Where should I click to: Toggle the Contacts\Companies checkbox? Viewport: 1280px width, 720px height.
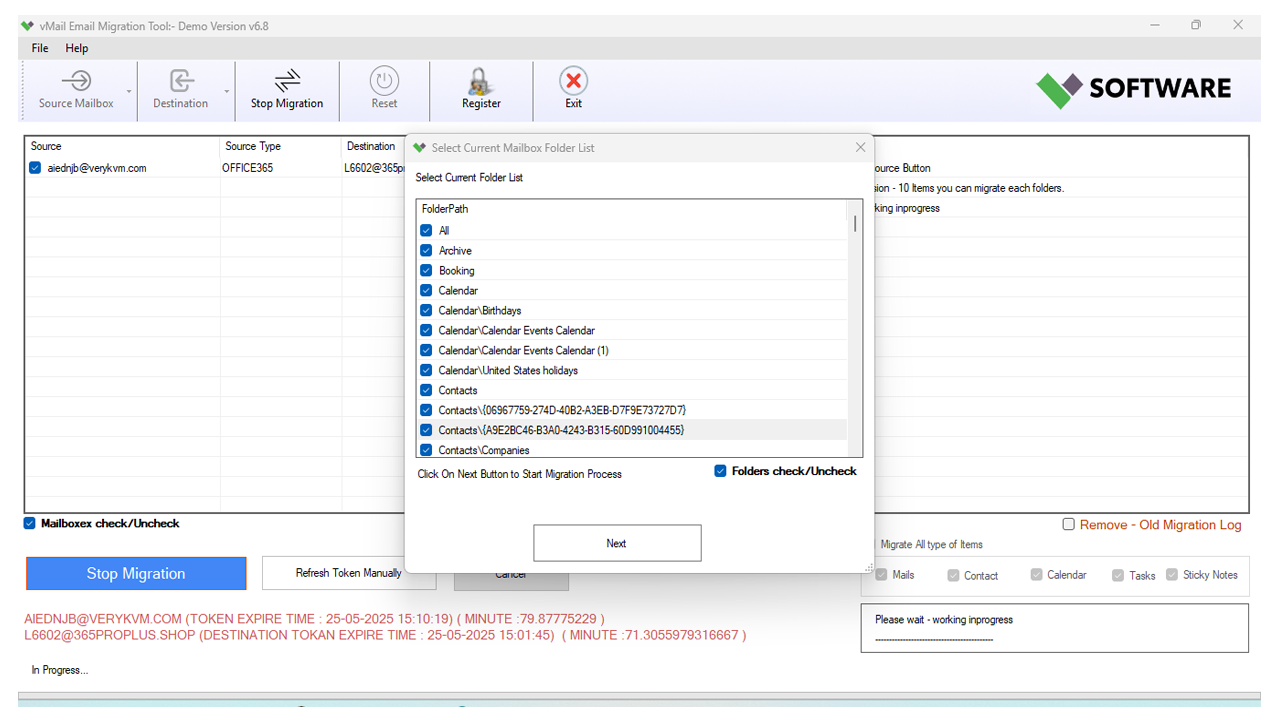(426, 450)
